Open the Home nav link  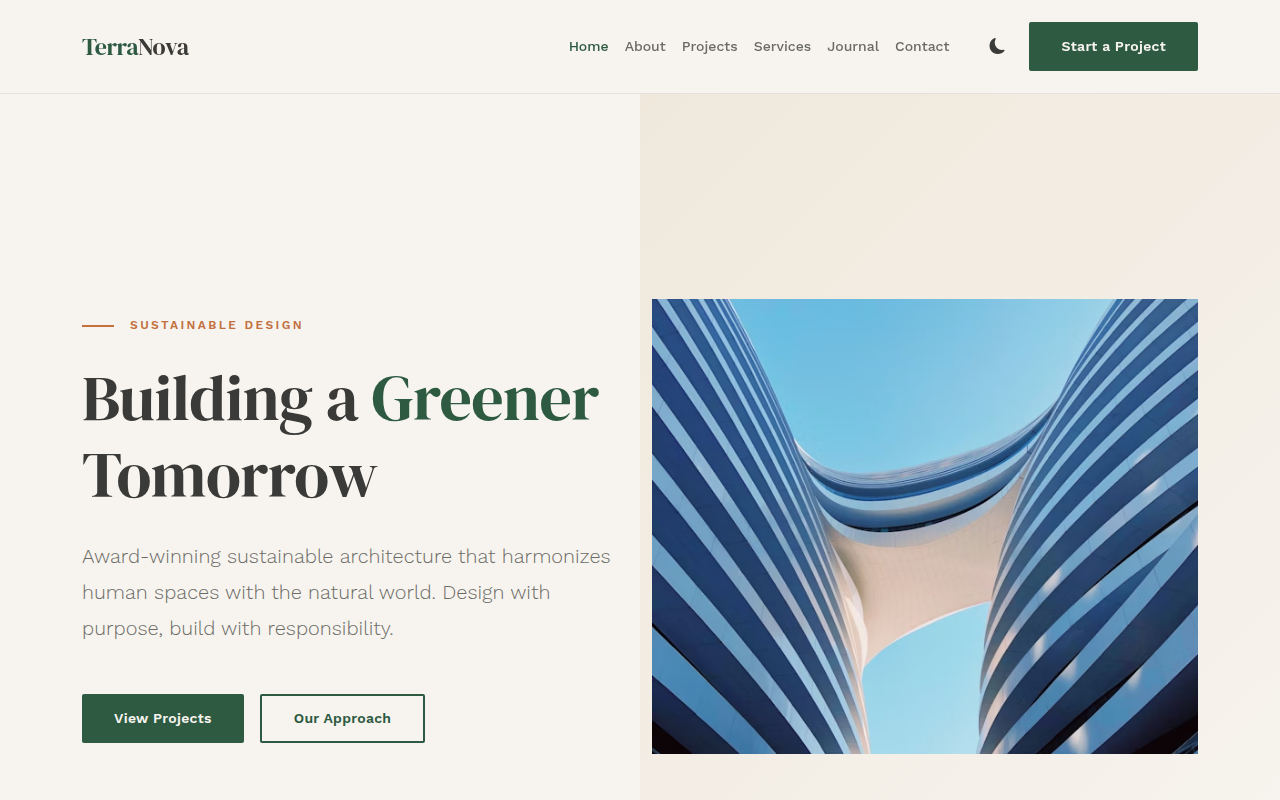point(588,47)
